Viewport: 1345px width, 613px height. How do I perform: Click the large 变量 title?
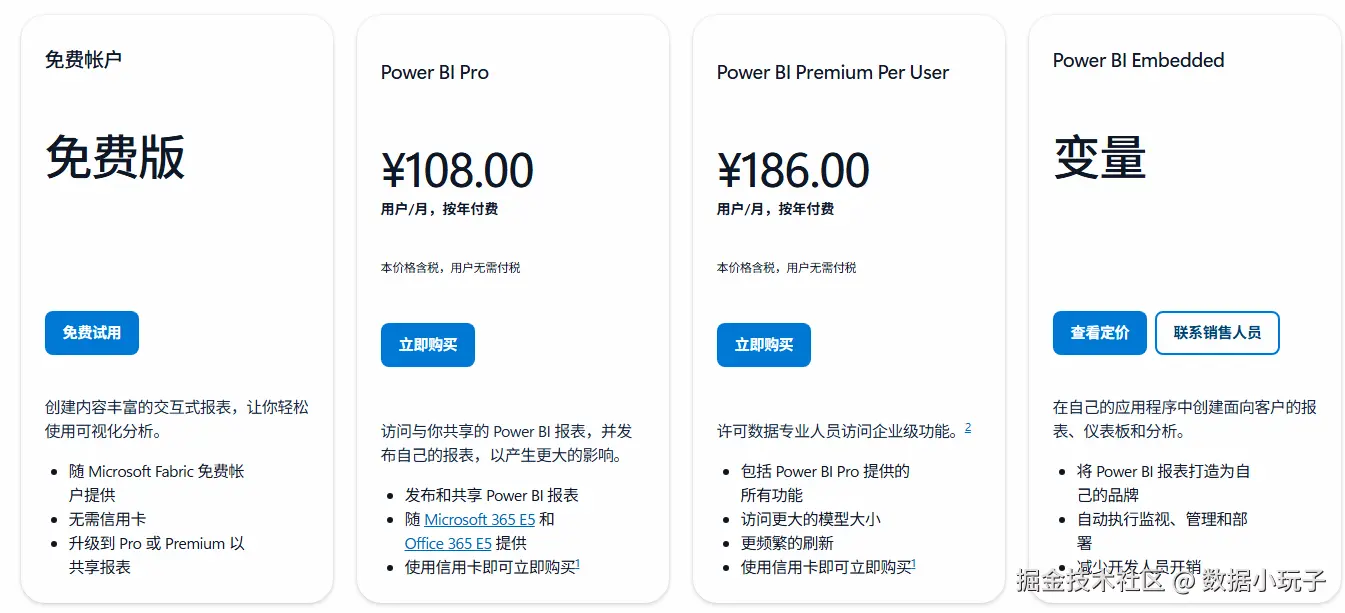(x=1099, y=158)
